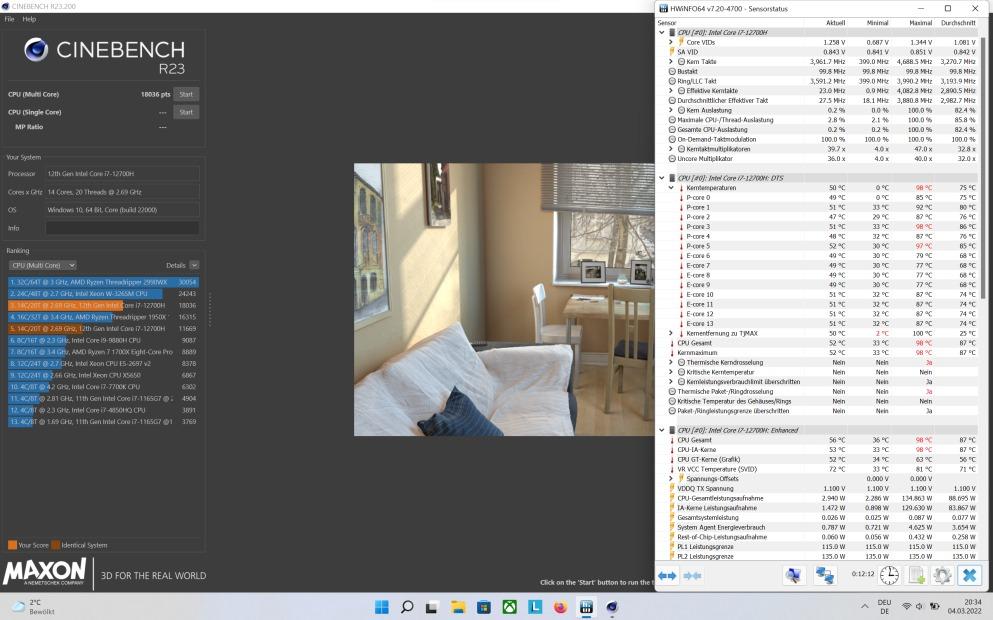This screenshot has height=620, width=993.
Task: Switch to Cinebench taskbar icon
Action: coord(612,607)
